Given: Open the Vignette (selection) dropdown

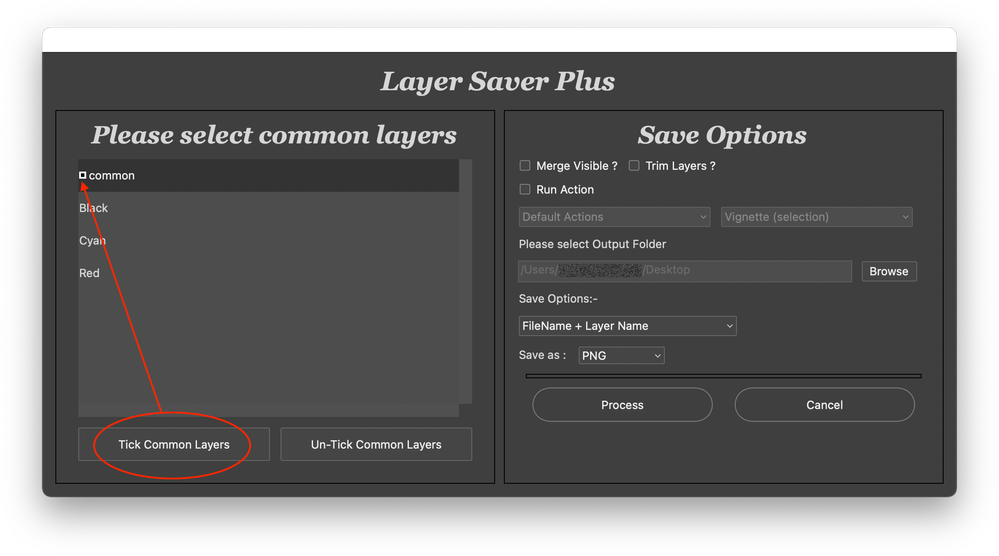Looking at the screenshot, I should 817,217.
